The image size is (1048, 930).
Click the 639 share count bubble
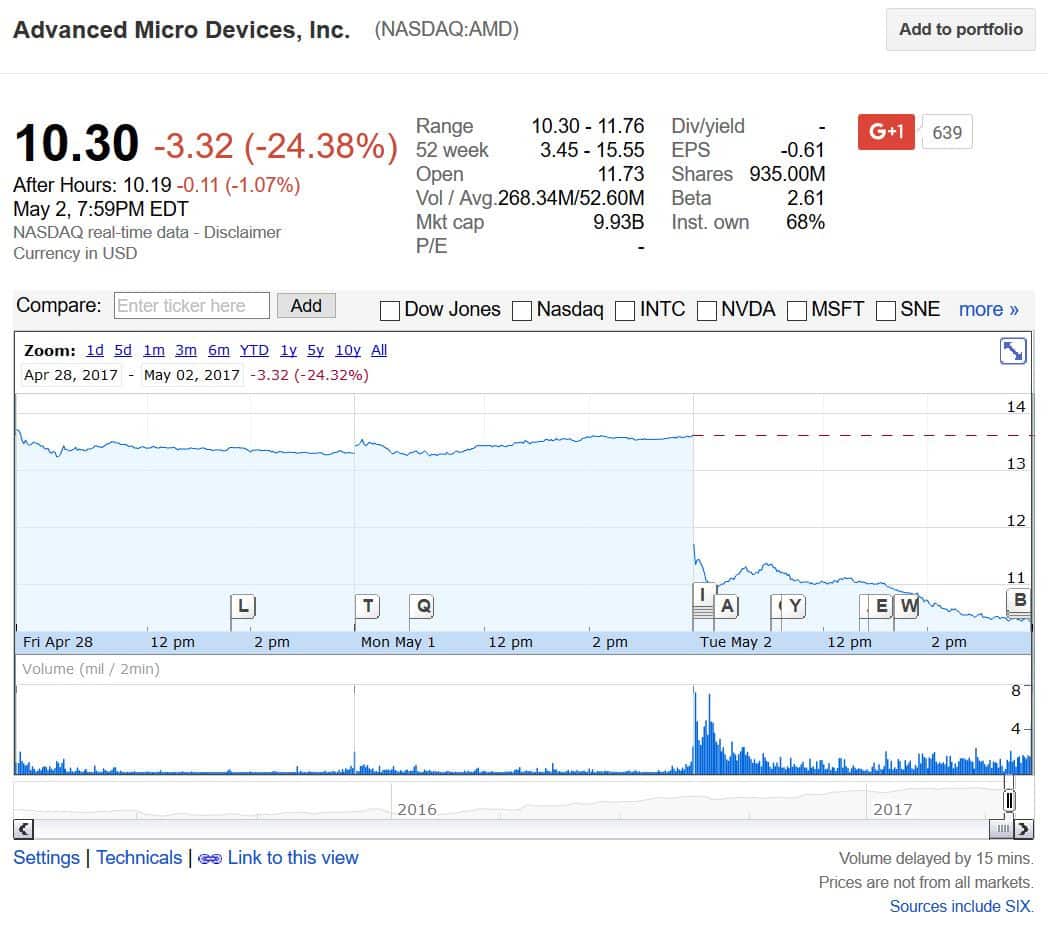point(947,132)
